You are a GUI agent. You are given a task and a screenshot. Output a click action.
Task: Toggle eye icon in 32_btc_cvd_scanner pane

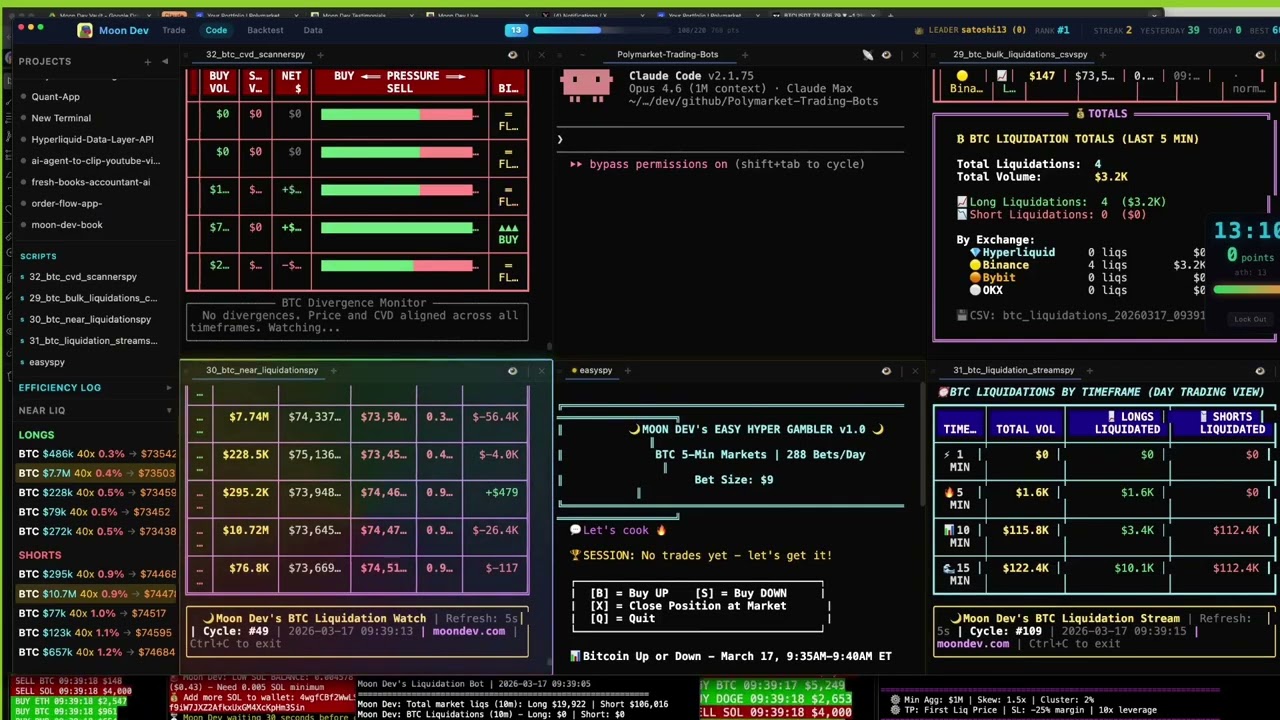click(x=512, y=54)
